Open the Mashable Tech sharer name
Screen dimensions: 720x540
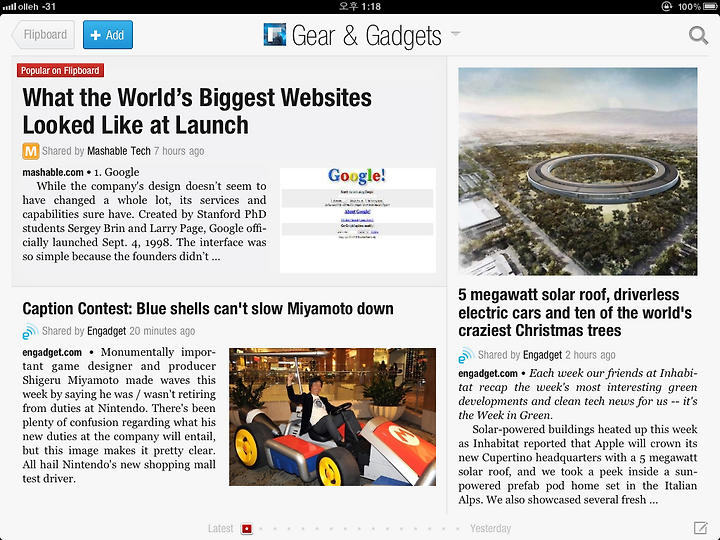[119, 151]
